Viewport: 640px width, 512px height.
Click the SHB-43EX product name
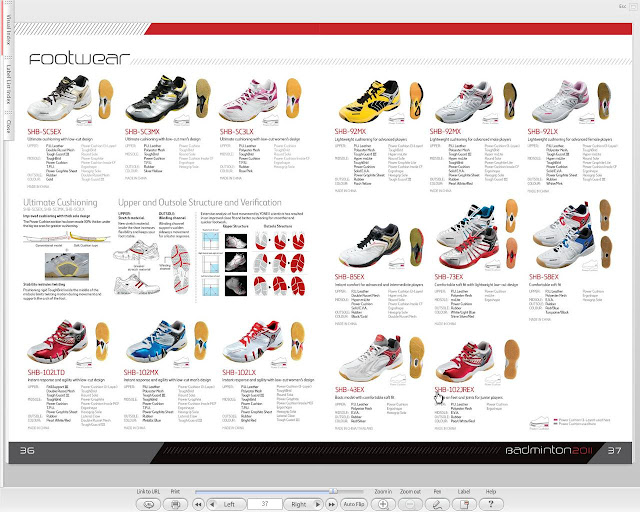[349, 390]
